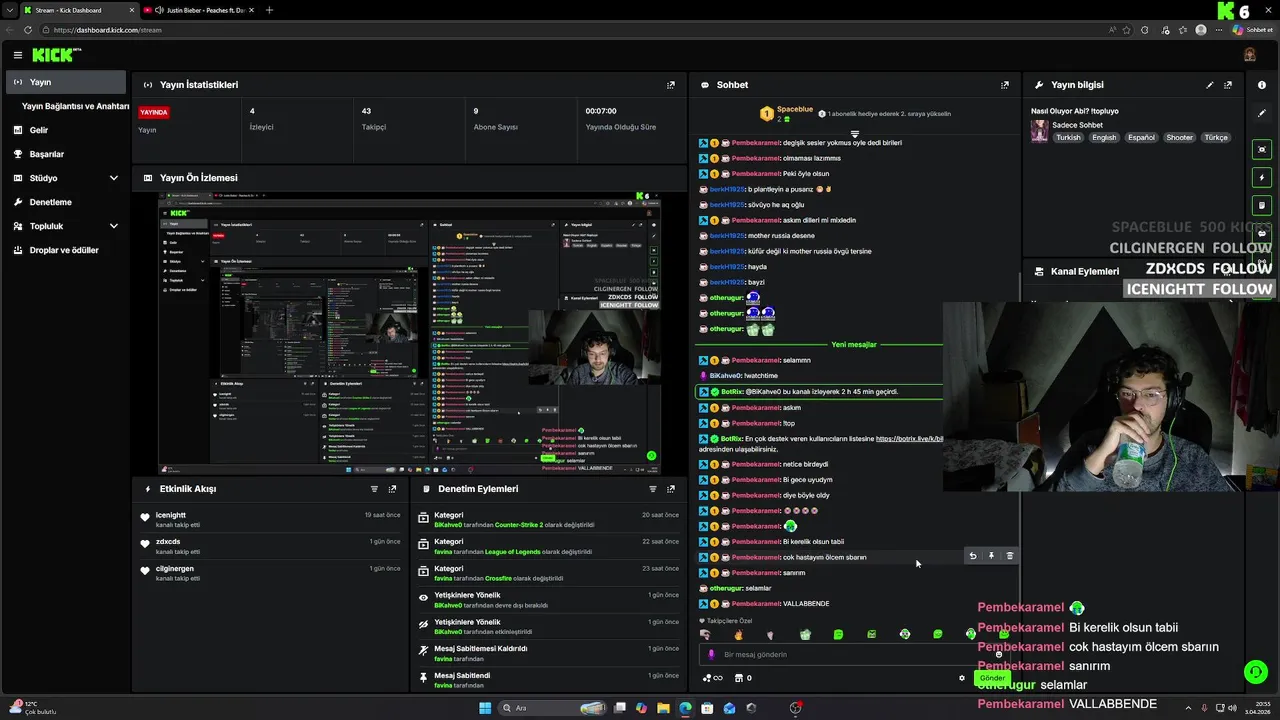The image size is (1280, 720).
Task: Open Denetleme in sidebar
Action: (x=66, y=202)
